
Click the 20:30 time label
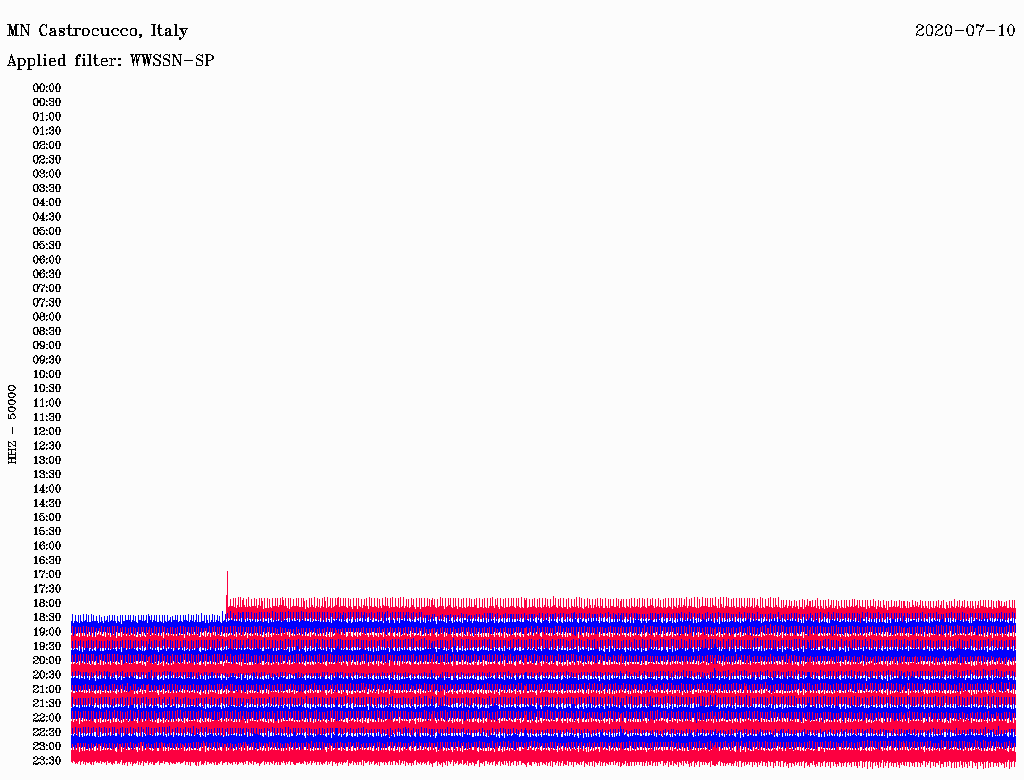[47, 675]
